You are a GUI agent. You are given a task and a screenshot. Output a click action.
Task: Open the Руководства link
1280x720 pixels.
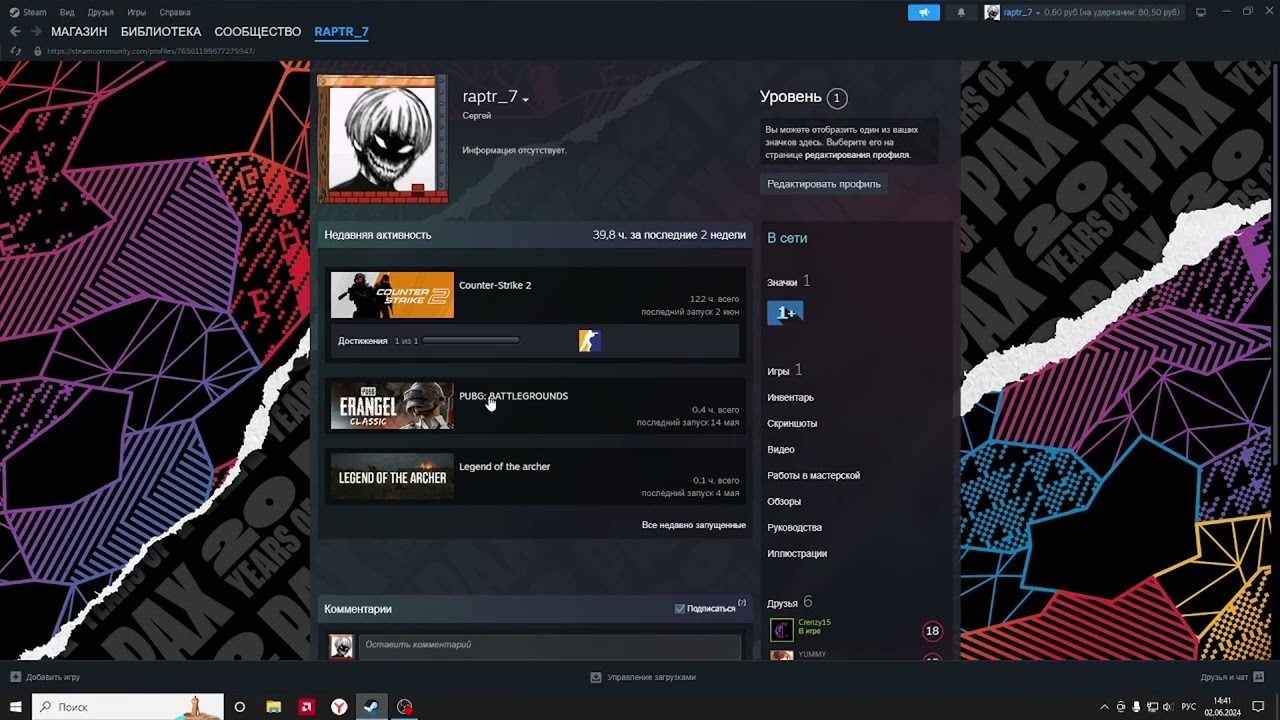point(794,527)
